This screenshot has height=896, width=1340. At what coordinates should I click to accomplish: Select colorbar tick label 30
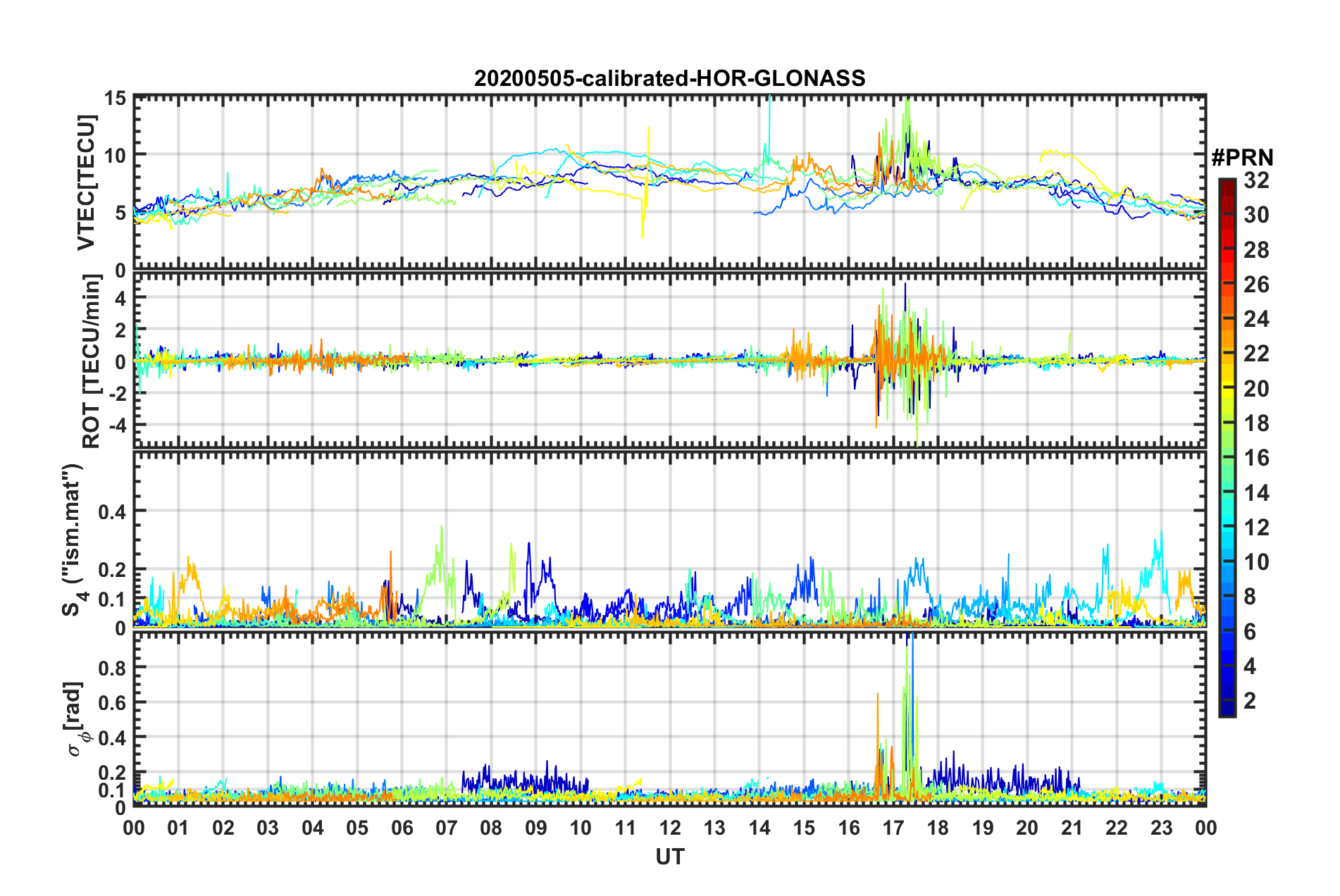pos(1256,215)
